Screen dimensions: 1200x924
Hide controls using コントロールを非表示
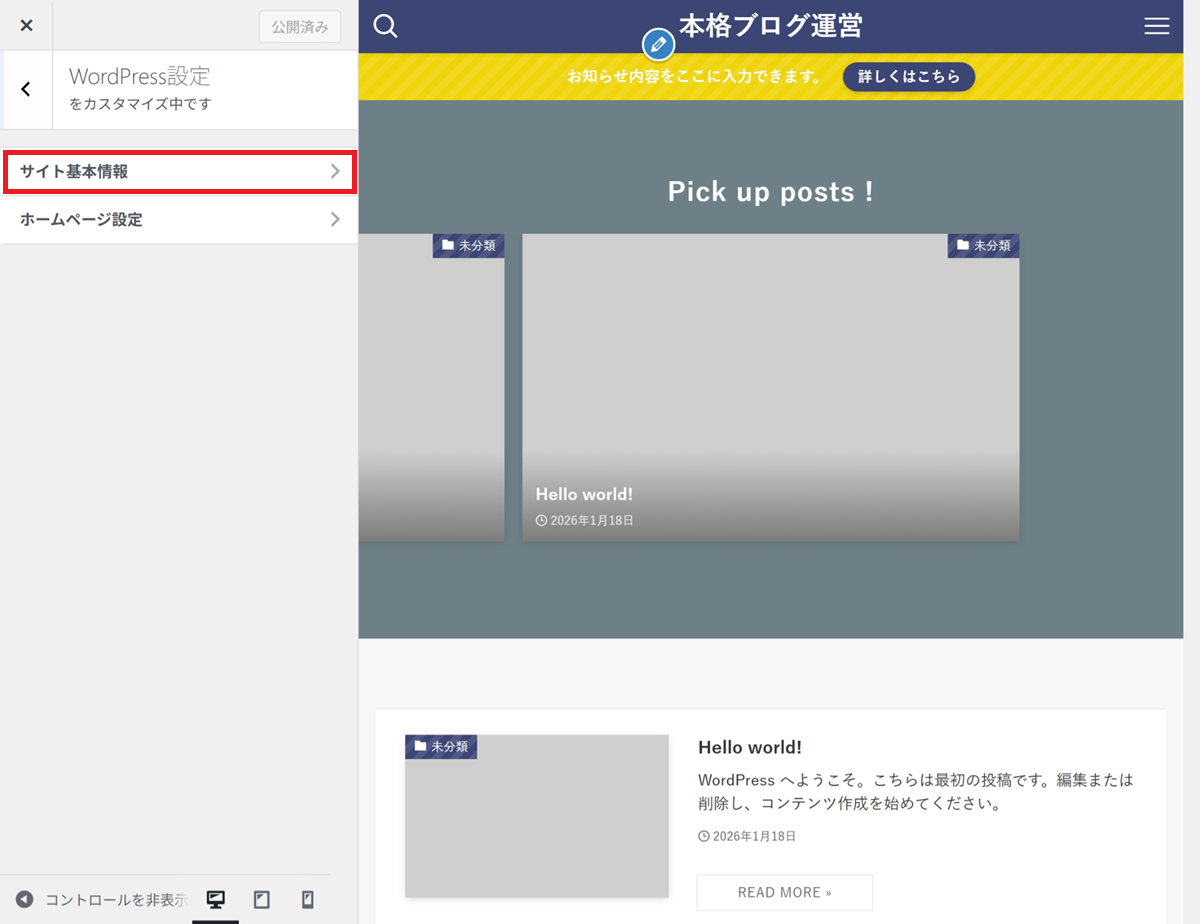100,899
